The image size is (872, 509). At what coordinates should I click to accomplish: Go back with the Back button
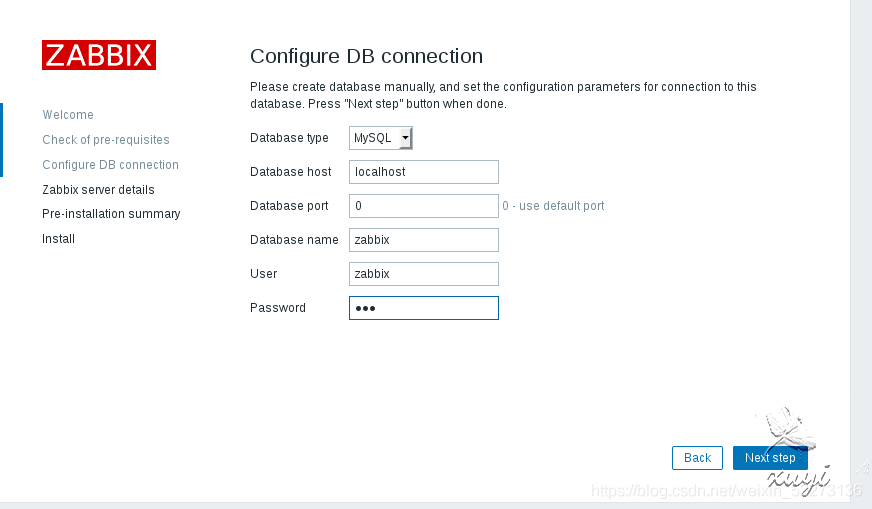click(x=697, y=458)
